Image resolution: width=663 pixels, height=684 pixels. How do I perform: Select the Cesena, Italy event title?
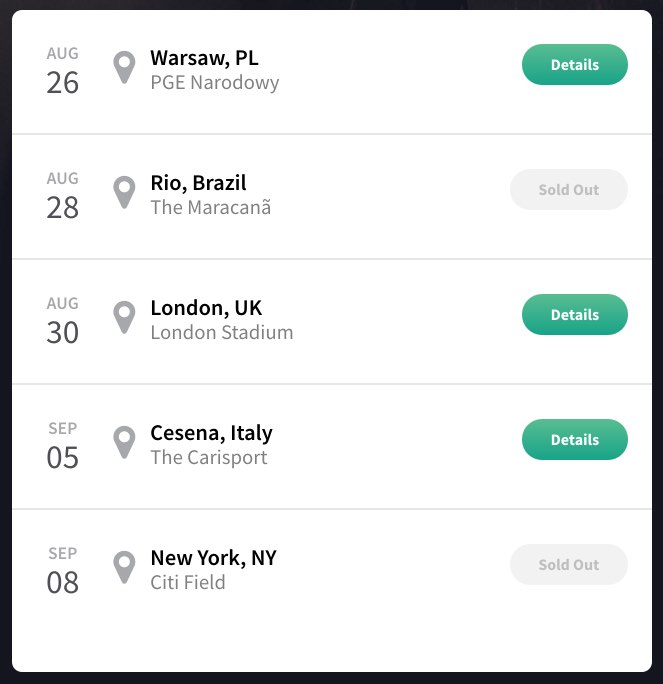click(x=211, y=433)
